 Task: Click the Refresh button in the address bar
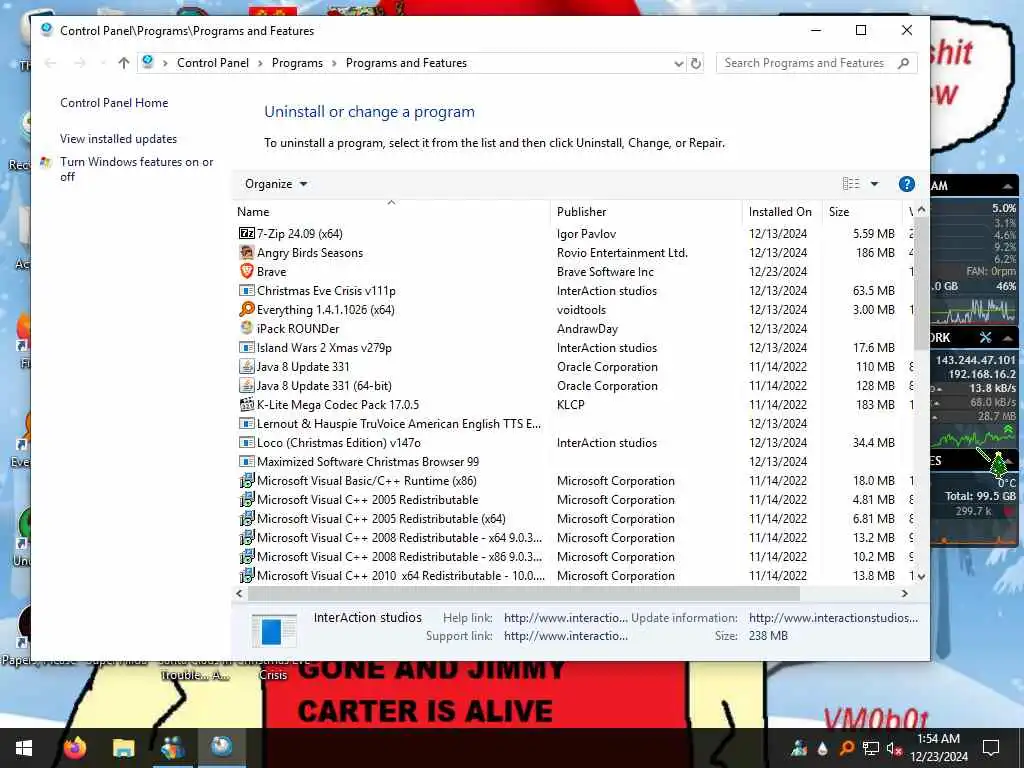[x=696, y=63]
